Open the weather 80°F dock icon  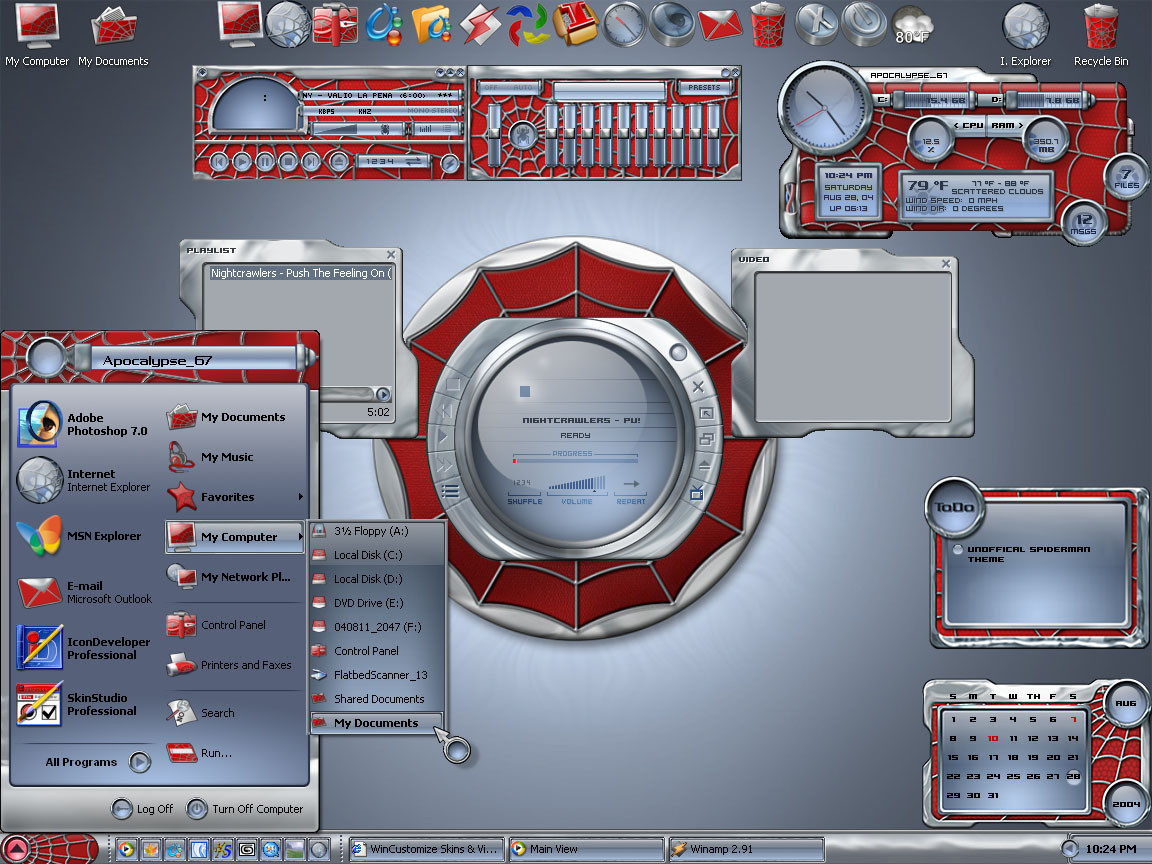pyautogui.click(x=912, y=26)
